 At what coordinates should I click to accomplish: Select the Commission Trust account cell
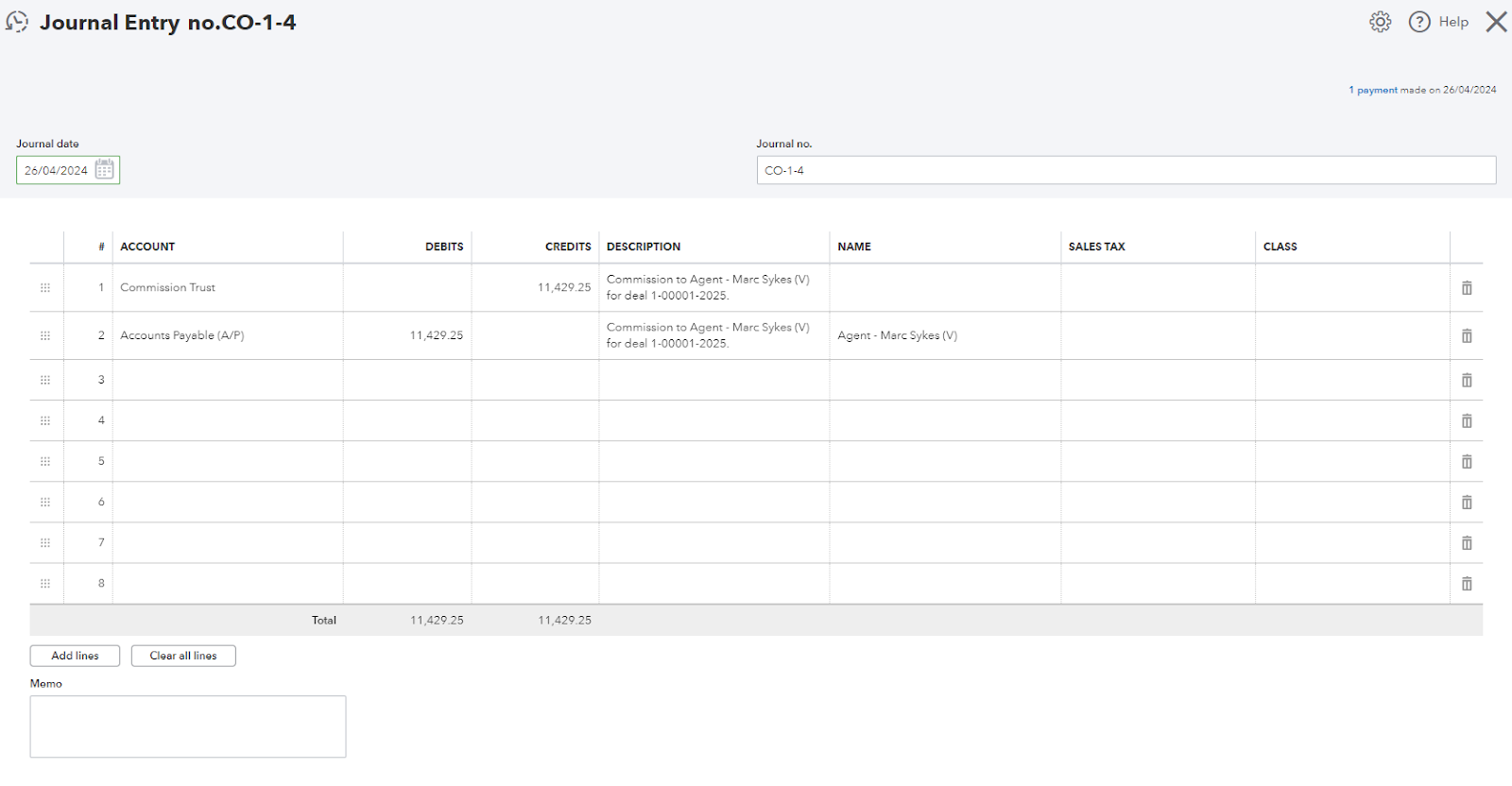pos(228,287)
